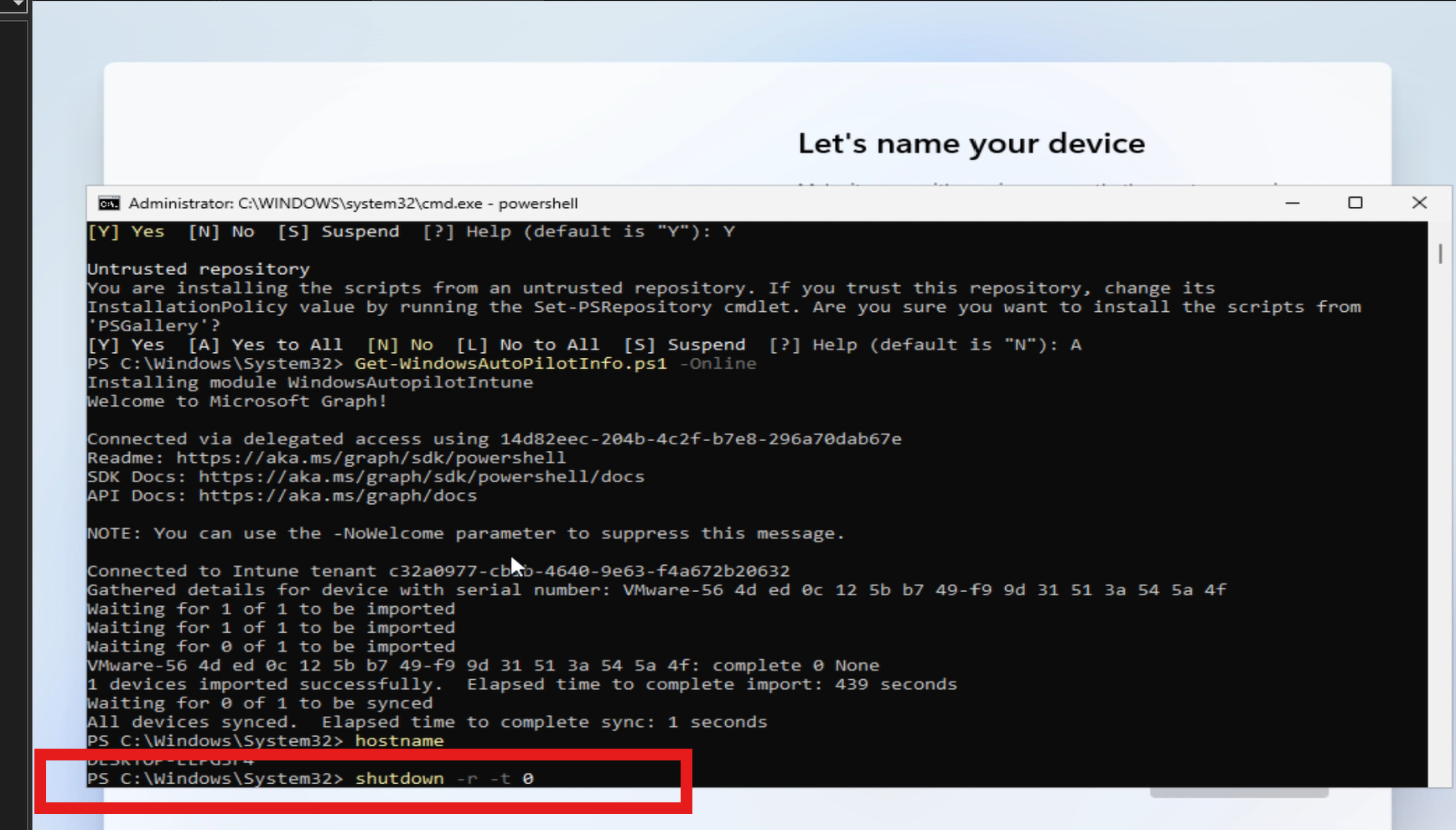The width and height of the screenshot is (1456, 830).
Task: Click the Readme aka.ms graph sdk powershell URL
Action: pos(370,458)
